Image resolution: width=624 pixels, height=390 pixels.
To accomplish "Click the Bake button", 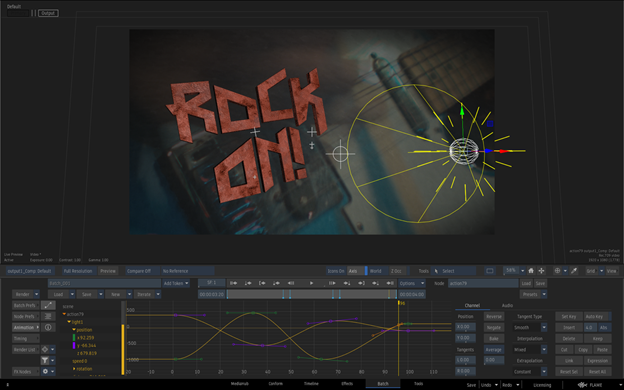I will click(x=493, y=338).
